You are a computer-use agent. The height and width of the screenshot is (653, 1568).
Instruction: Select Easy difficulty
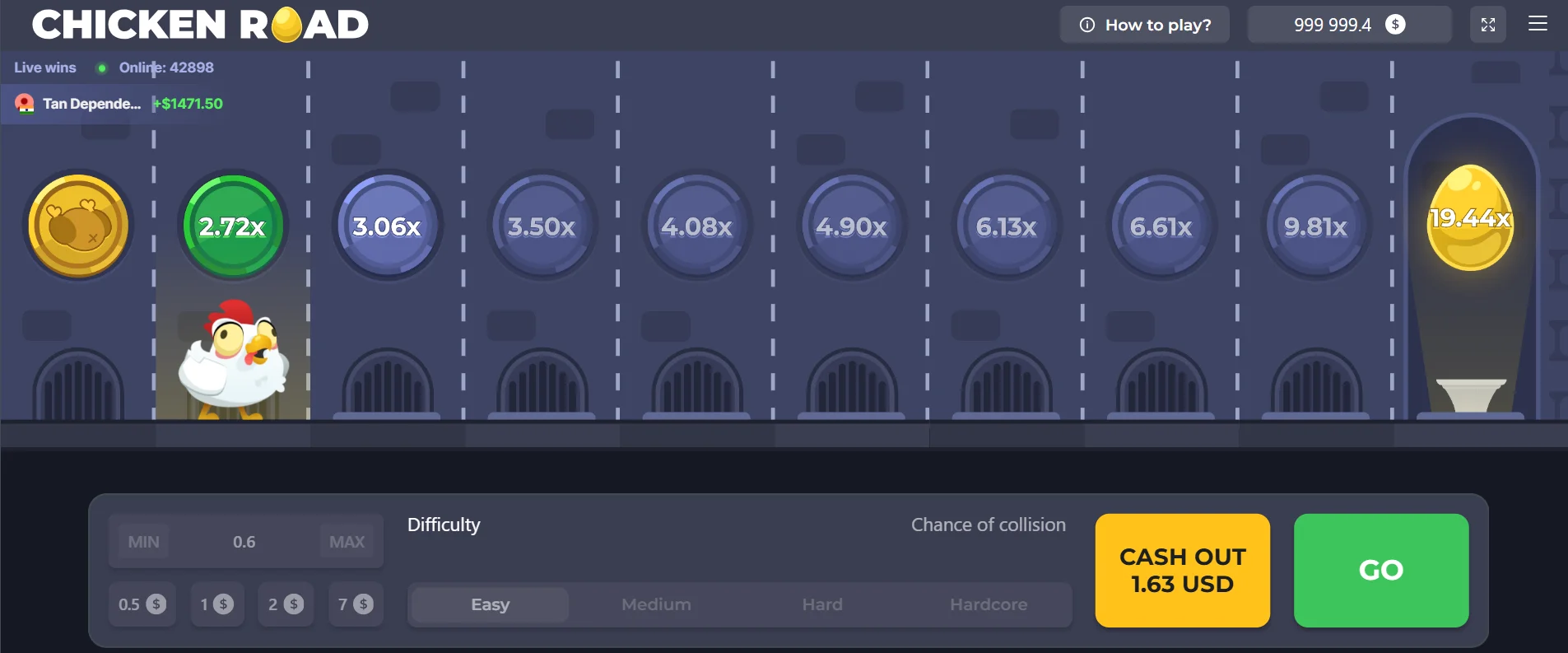pos(490,604)
